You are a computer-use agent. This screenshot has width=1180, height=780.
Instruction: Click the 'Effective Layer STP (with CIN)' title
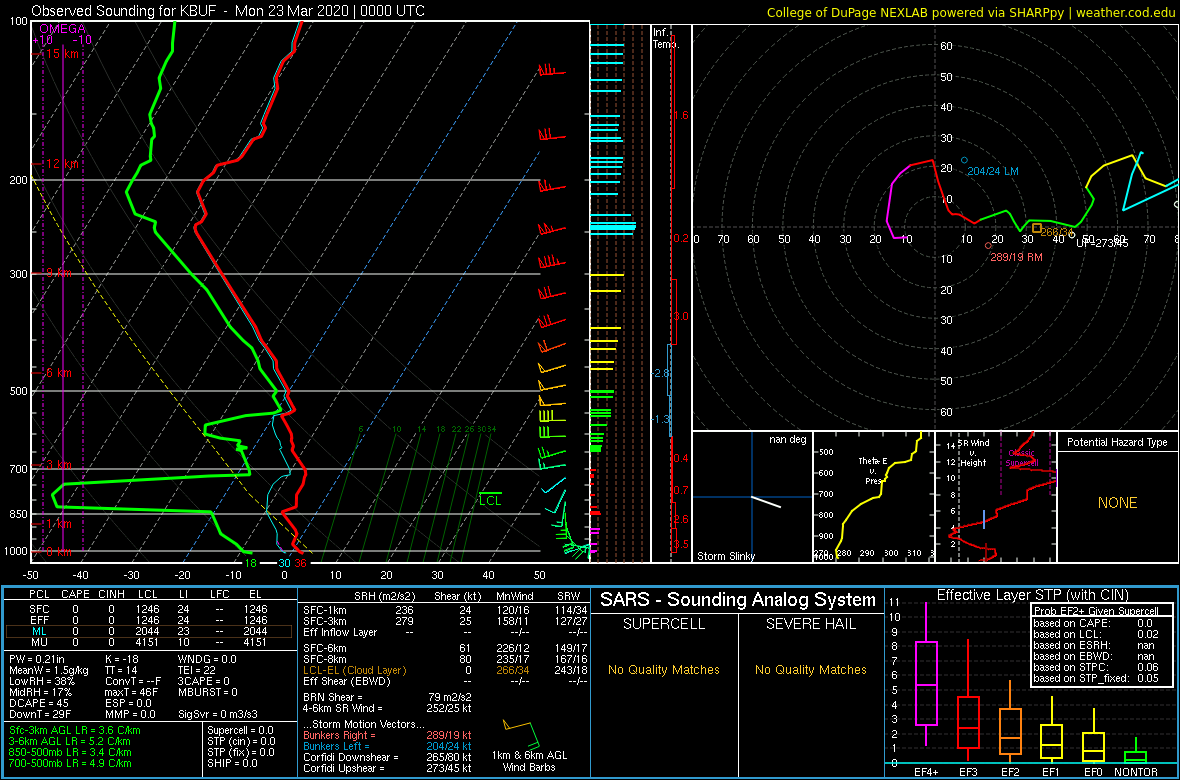click(1031, 595)
